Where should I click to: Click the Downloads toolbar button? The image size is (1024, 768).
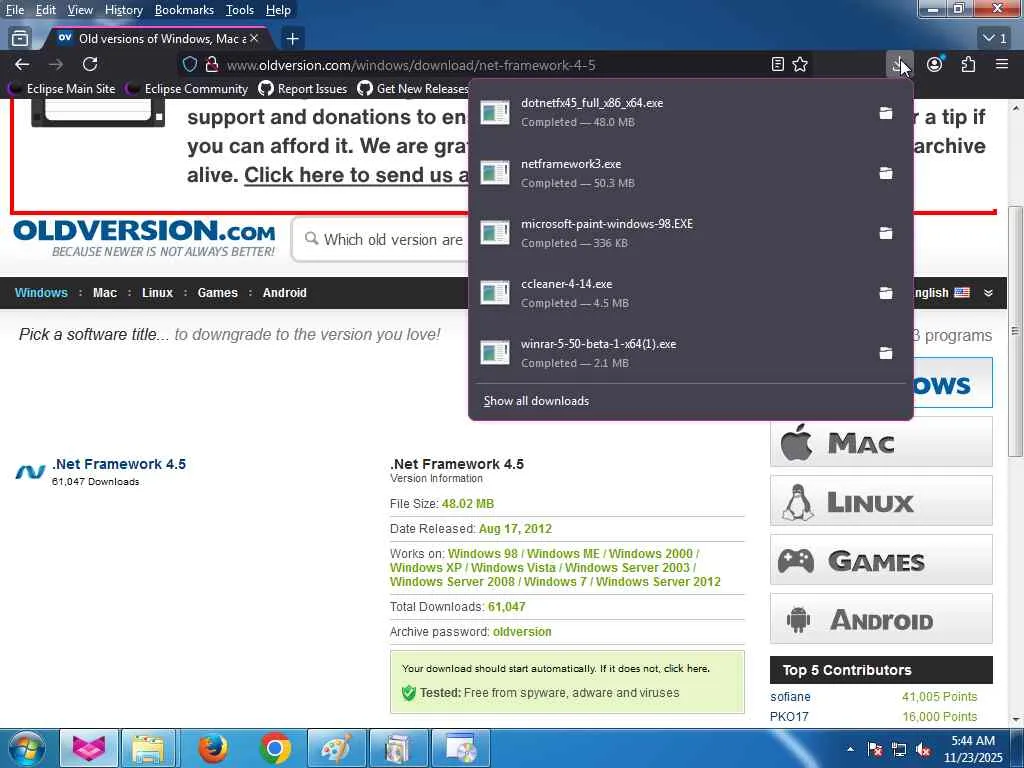pyautogui.click(x=900, y=64)
